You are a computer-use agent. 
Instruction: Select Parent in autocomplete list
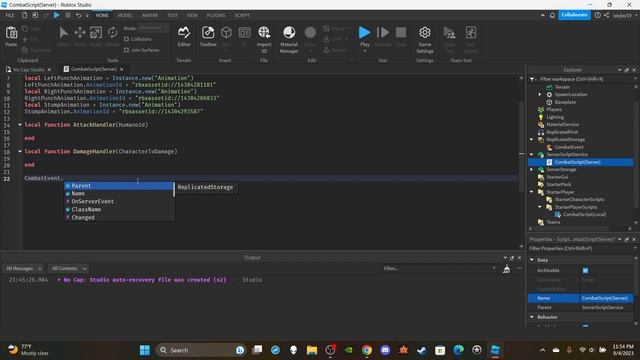pos(118,186)
